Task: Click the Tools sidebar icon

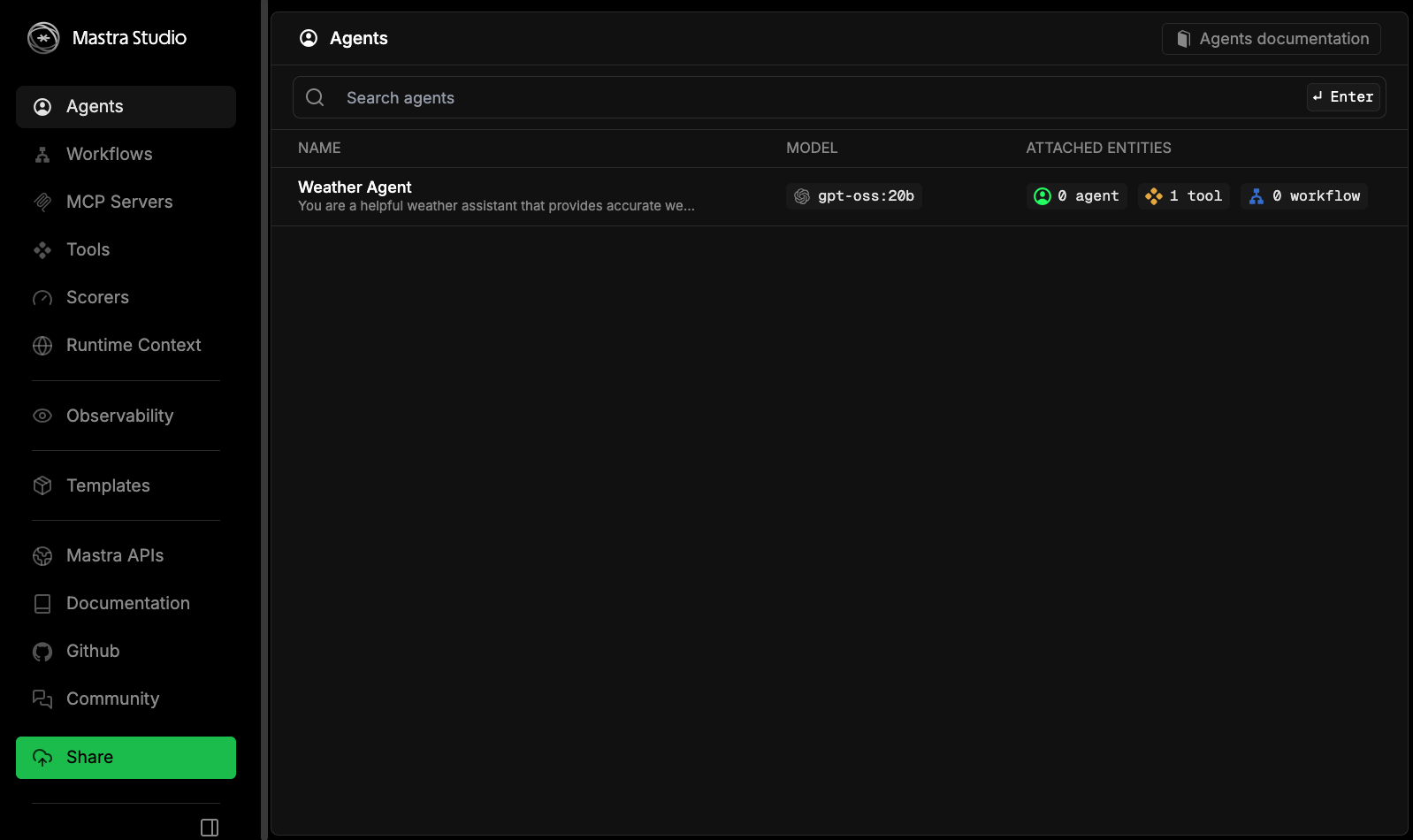Action: 42,250
